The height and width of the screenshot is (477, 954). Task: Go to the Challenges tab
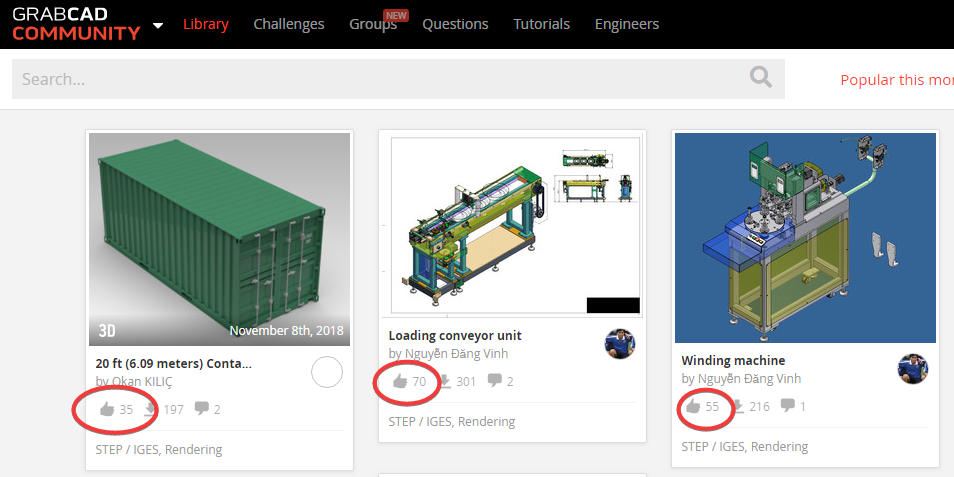[x=288, y=24]
